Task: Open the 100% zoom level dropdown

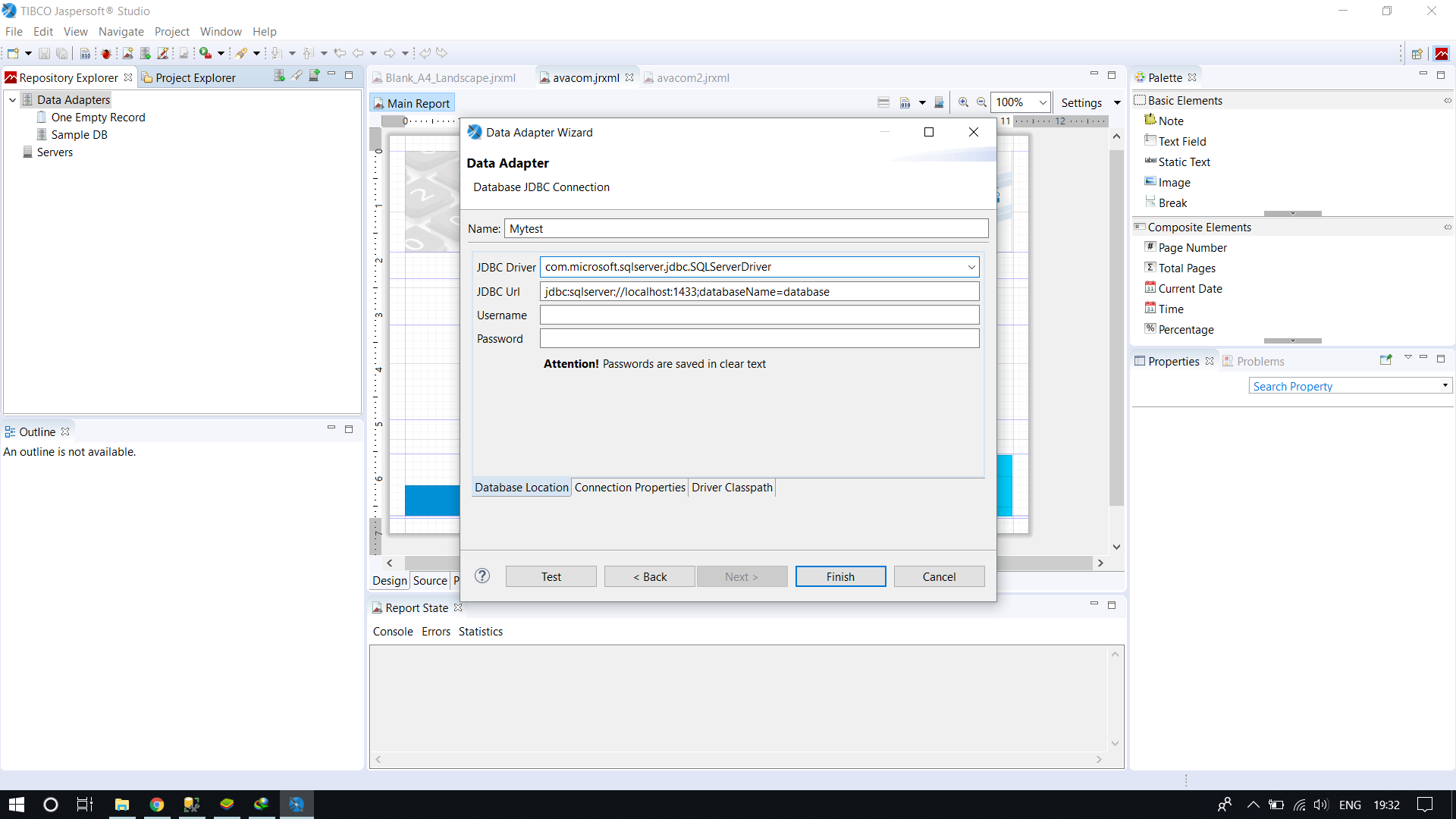Action: 1042,102
